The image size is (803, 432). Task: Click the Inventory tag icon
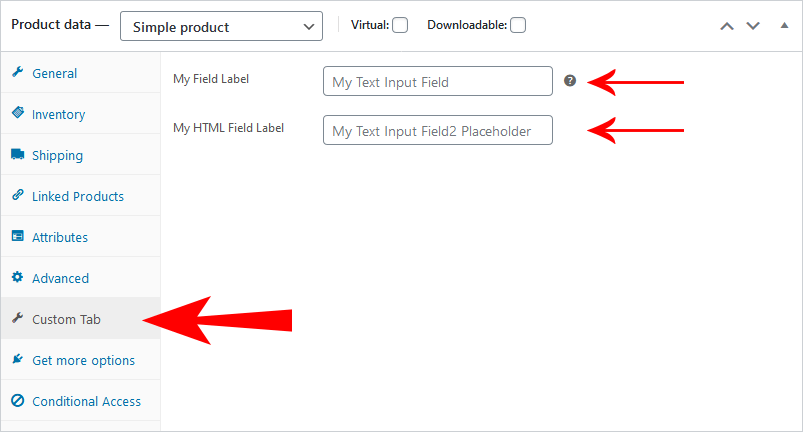18,113
